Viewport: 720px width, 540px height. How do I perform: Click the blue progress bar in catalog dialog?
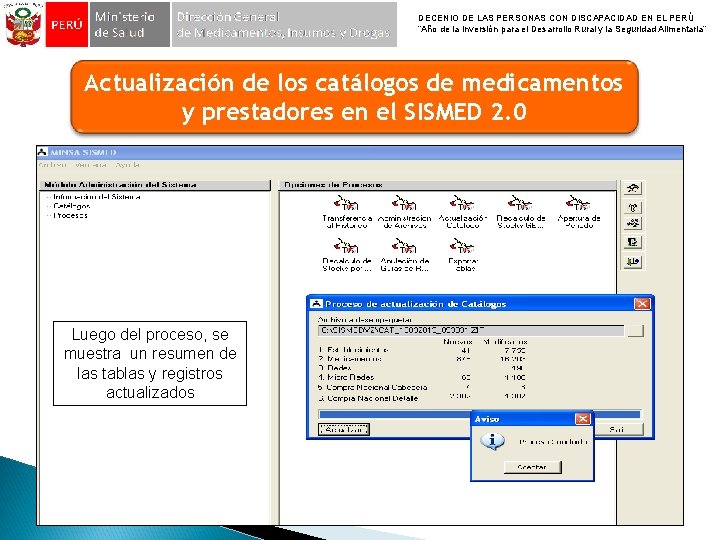(x=479, y=414)
